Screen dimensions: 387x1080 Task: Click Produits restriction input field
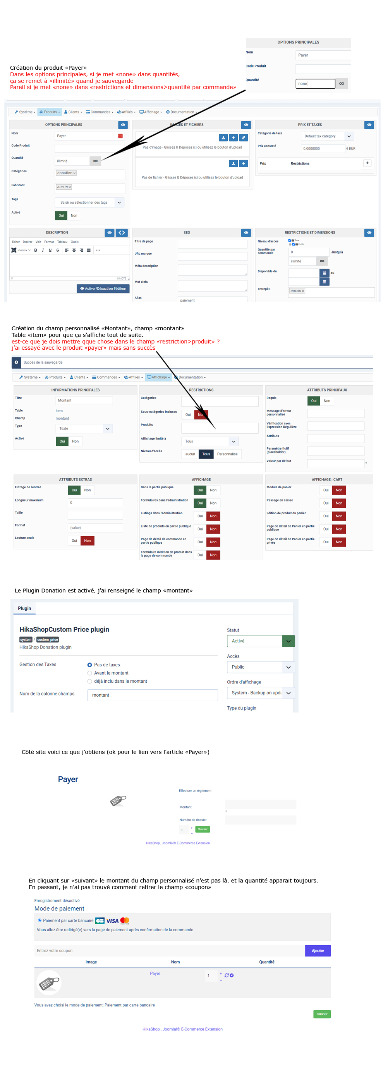[x=220, y=428]
